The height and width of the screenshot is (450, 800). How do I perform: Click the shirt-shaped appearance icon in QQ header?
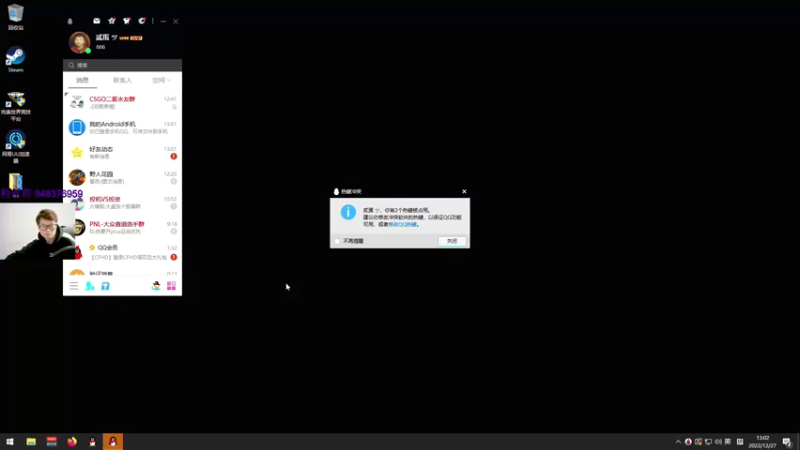point(127,21)
